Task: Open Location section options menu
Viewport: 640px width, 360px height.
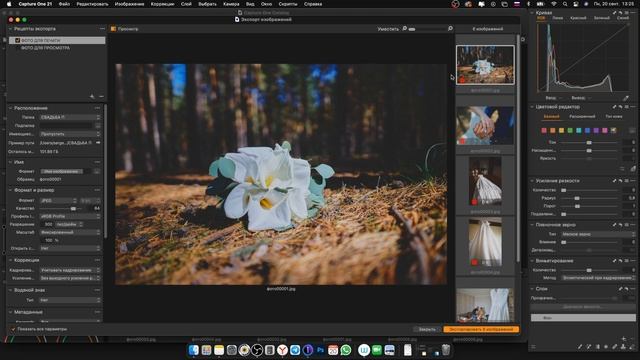Action: [97, 108]
